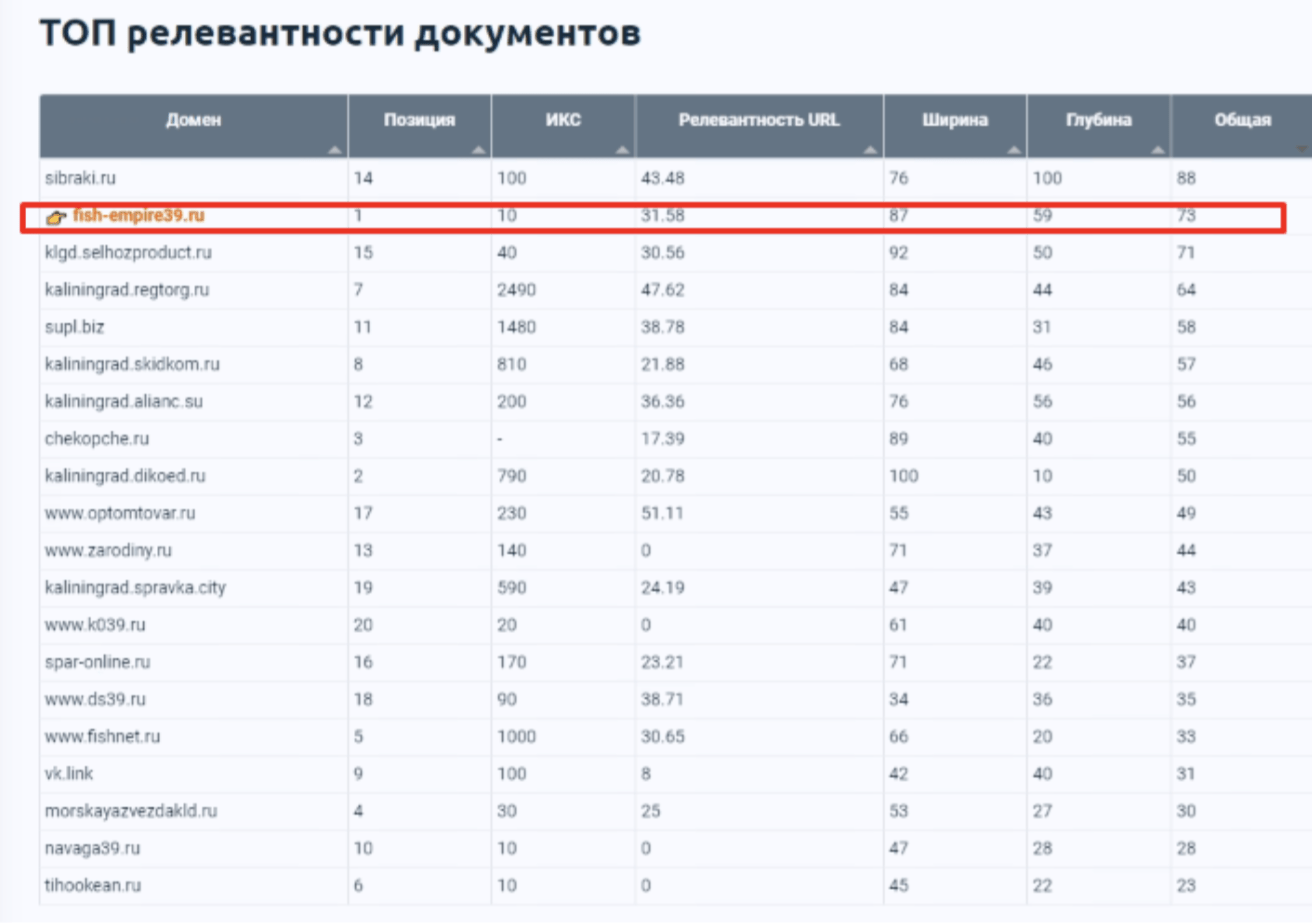Viewport: 1312px width, 923px height.
Task: Select the kaliningrad.alianc.su domain cell
Action: pyautogui.click(x=193, y=401)
